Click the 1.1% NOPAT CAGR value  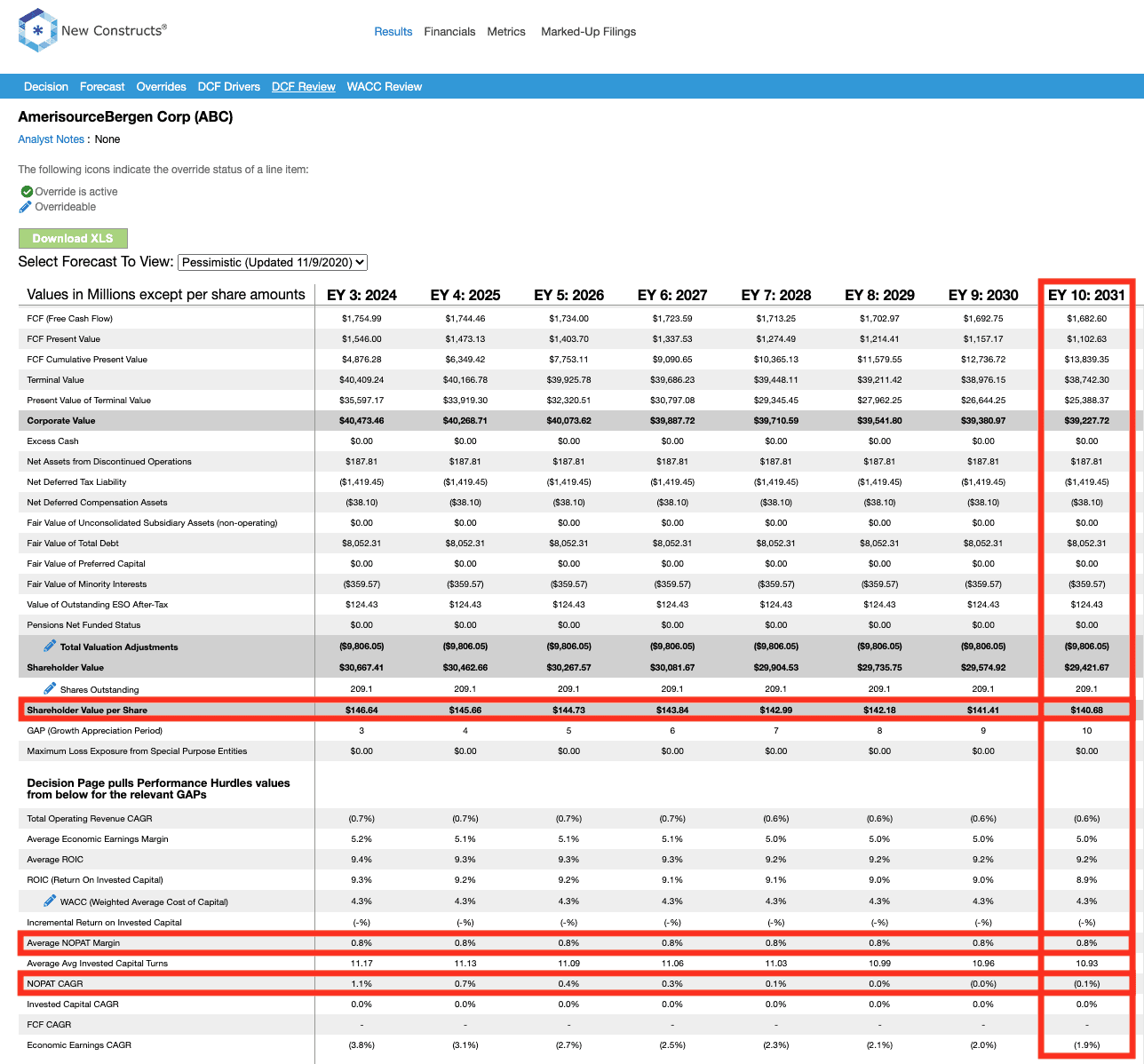[361, 983]
